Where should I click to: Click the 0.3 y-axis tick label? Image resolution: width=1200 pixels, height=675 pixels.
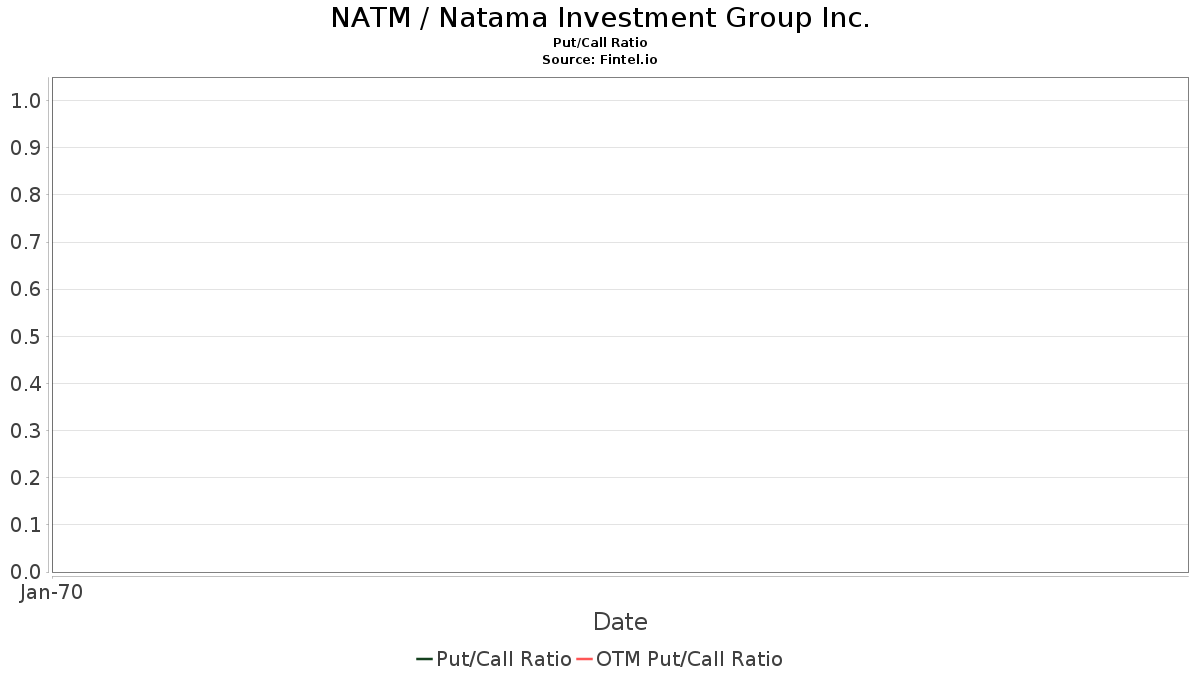coord(25,431)
